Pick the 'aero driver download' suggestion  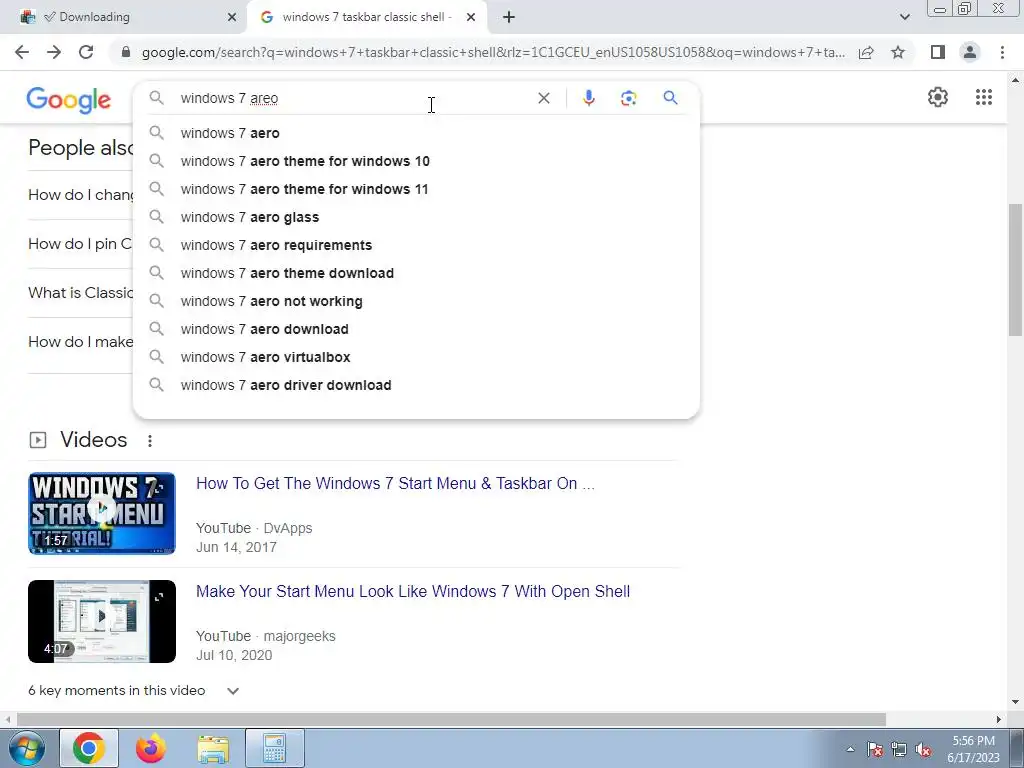click(416, 385)
